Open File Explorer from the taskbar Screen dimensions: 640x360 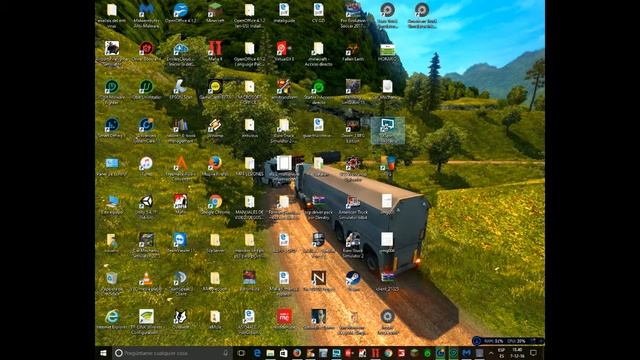click(x=270, y=353)
